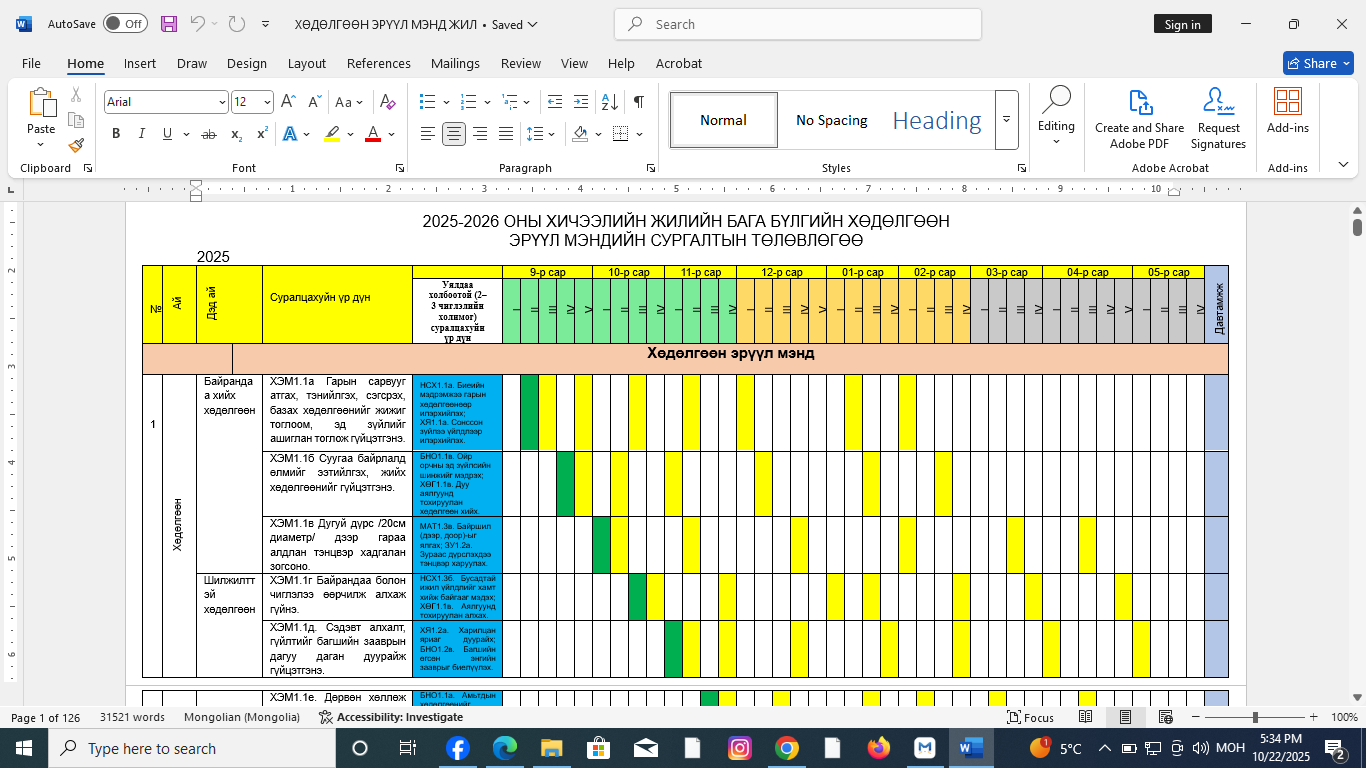Toggle the AutoSave switch
Screen dimensions: 1366x768
pyautogui.click(x=125, y=24)
